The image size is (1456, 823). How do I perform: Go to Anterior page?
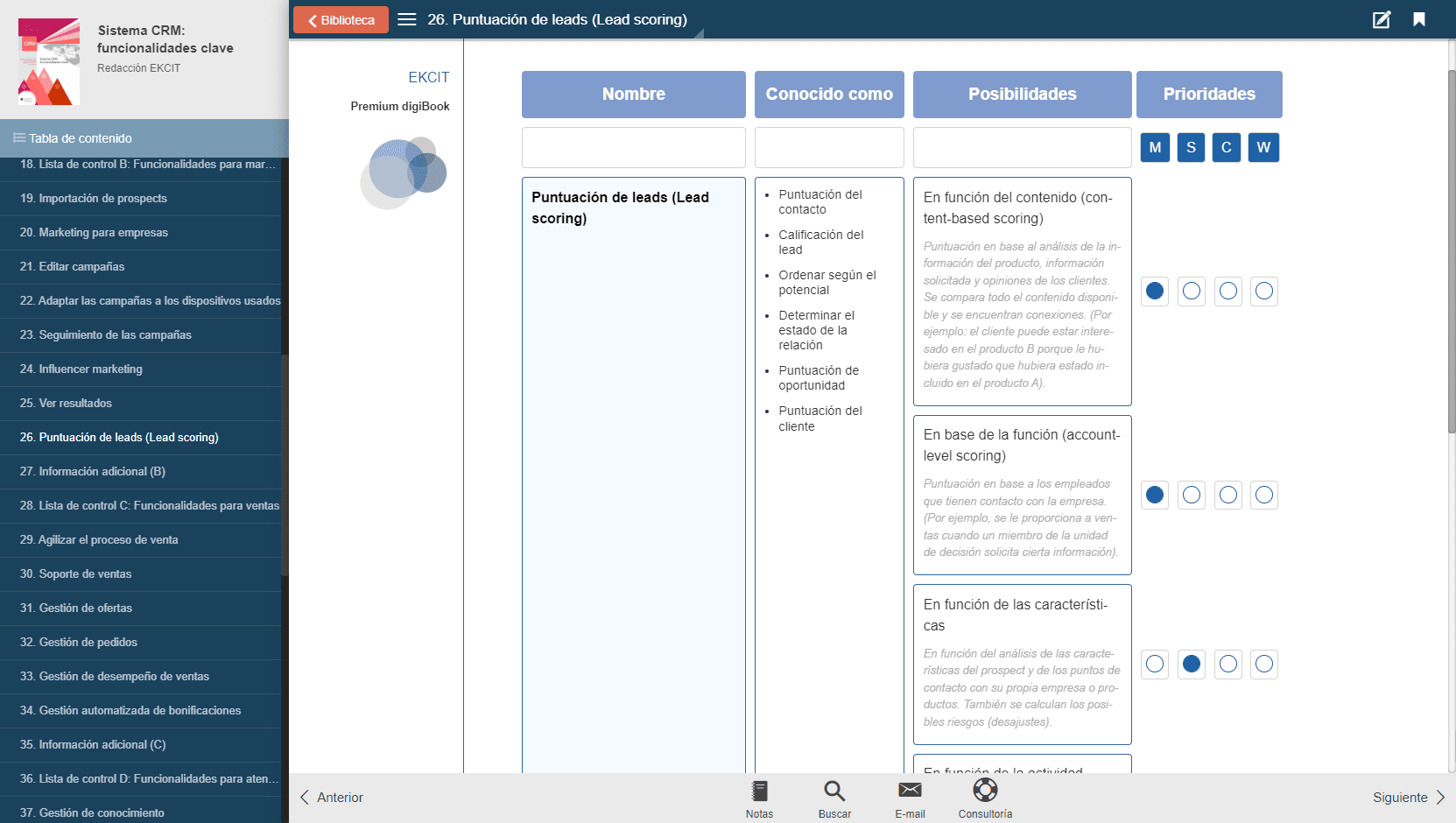[x=332, y=798]
